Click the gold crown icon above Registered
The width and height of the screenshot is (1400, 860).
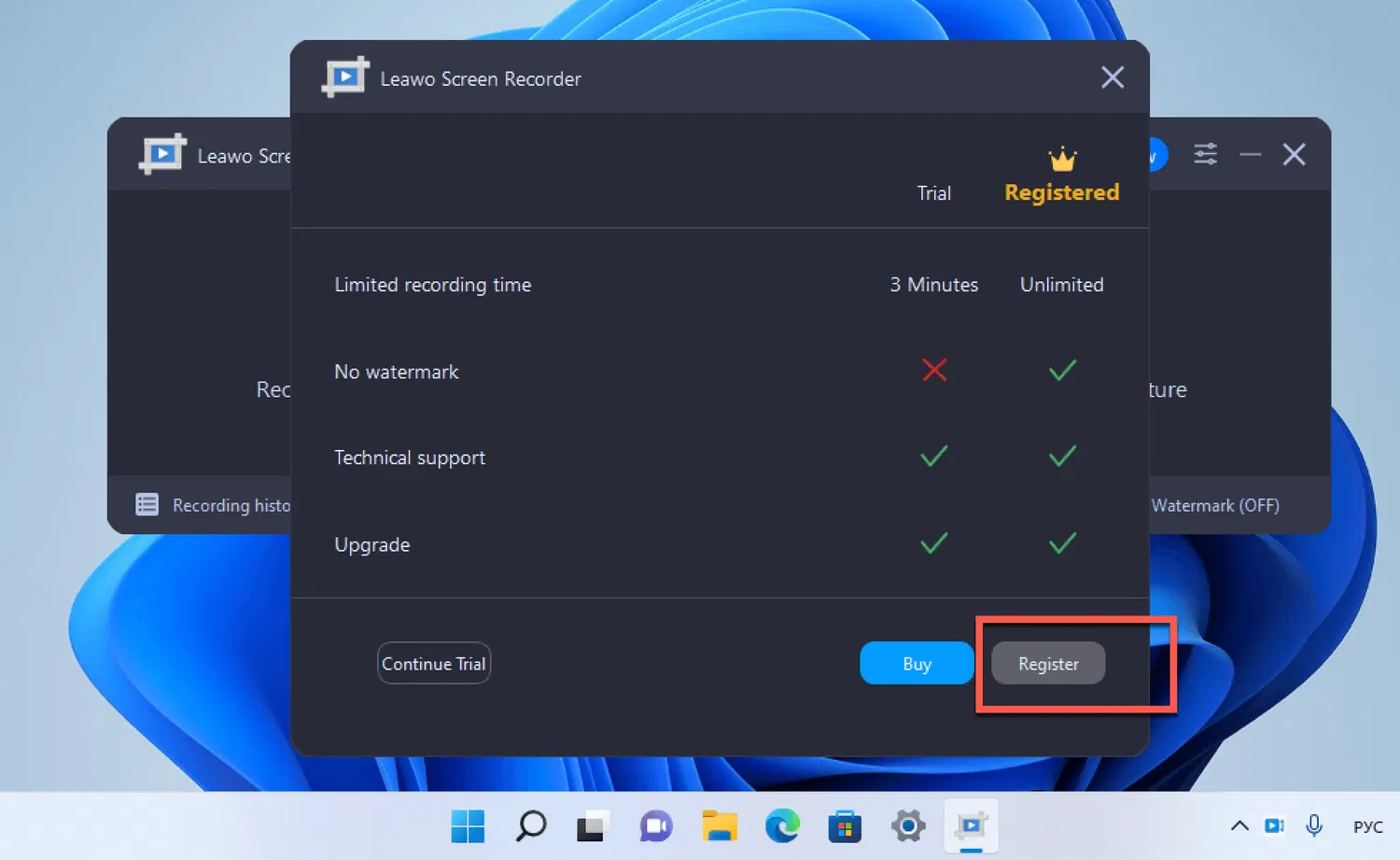point(1062,159)
